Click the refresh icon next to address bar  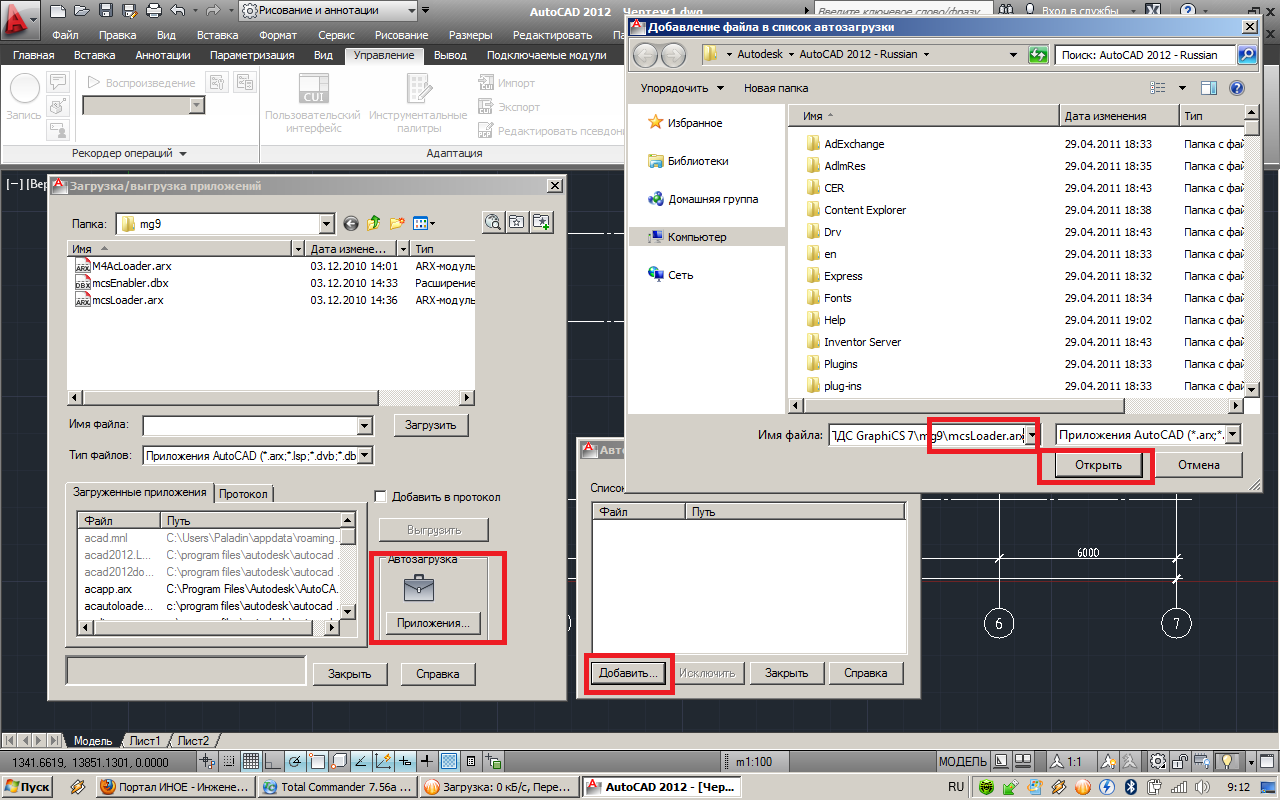point(1038,55)
